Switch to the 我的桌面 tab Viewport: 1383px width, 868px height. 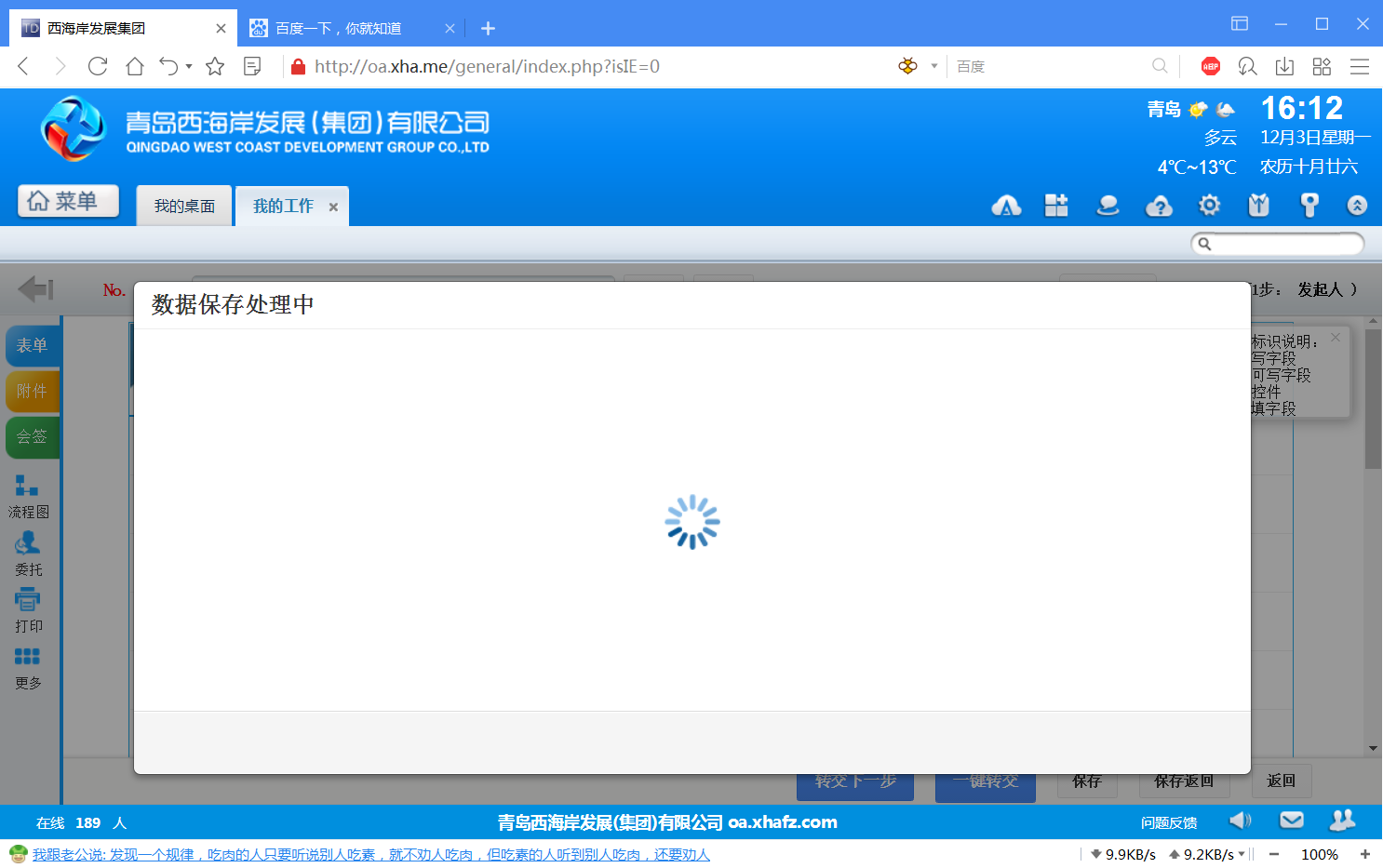(x=184, y=206)
